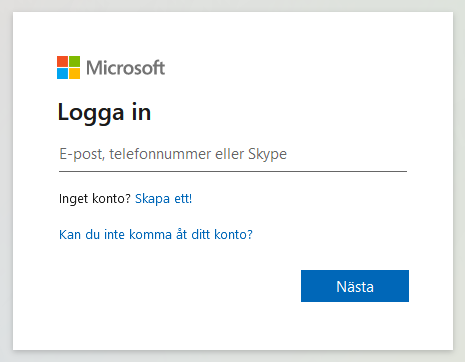
Task: Click the Microsoft four-square logo
Action: coord(68,67)
